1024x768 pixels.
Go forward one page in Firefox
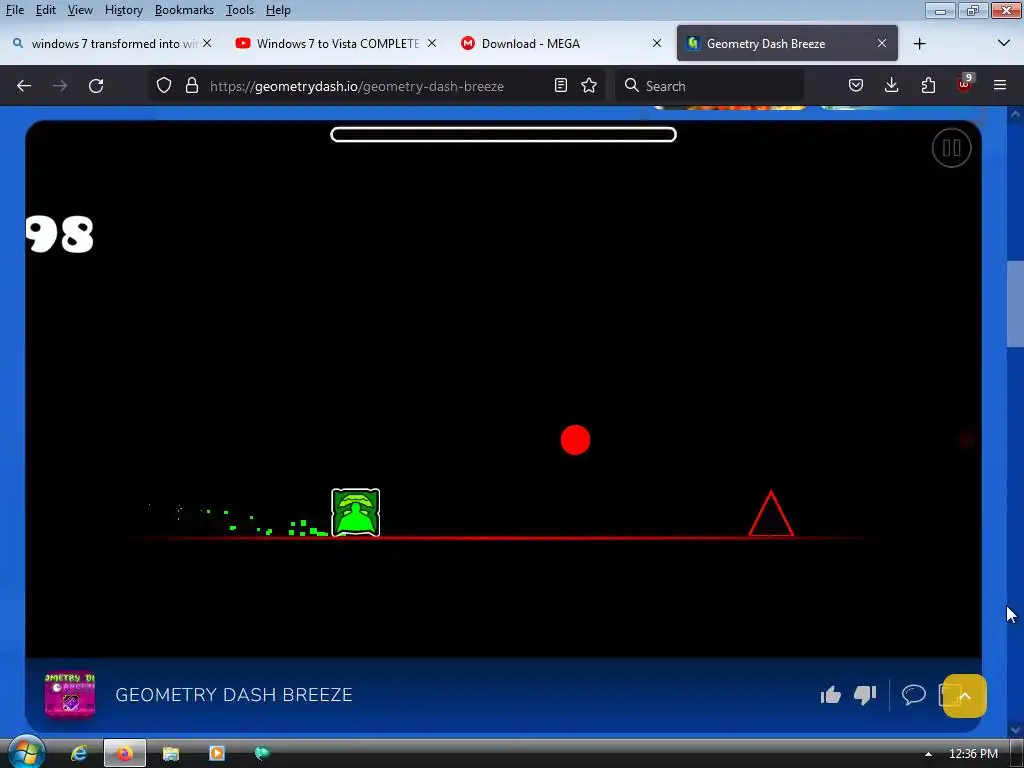coord(59,86)
